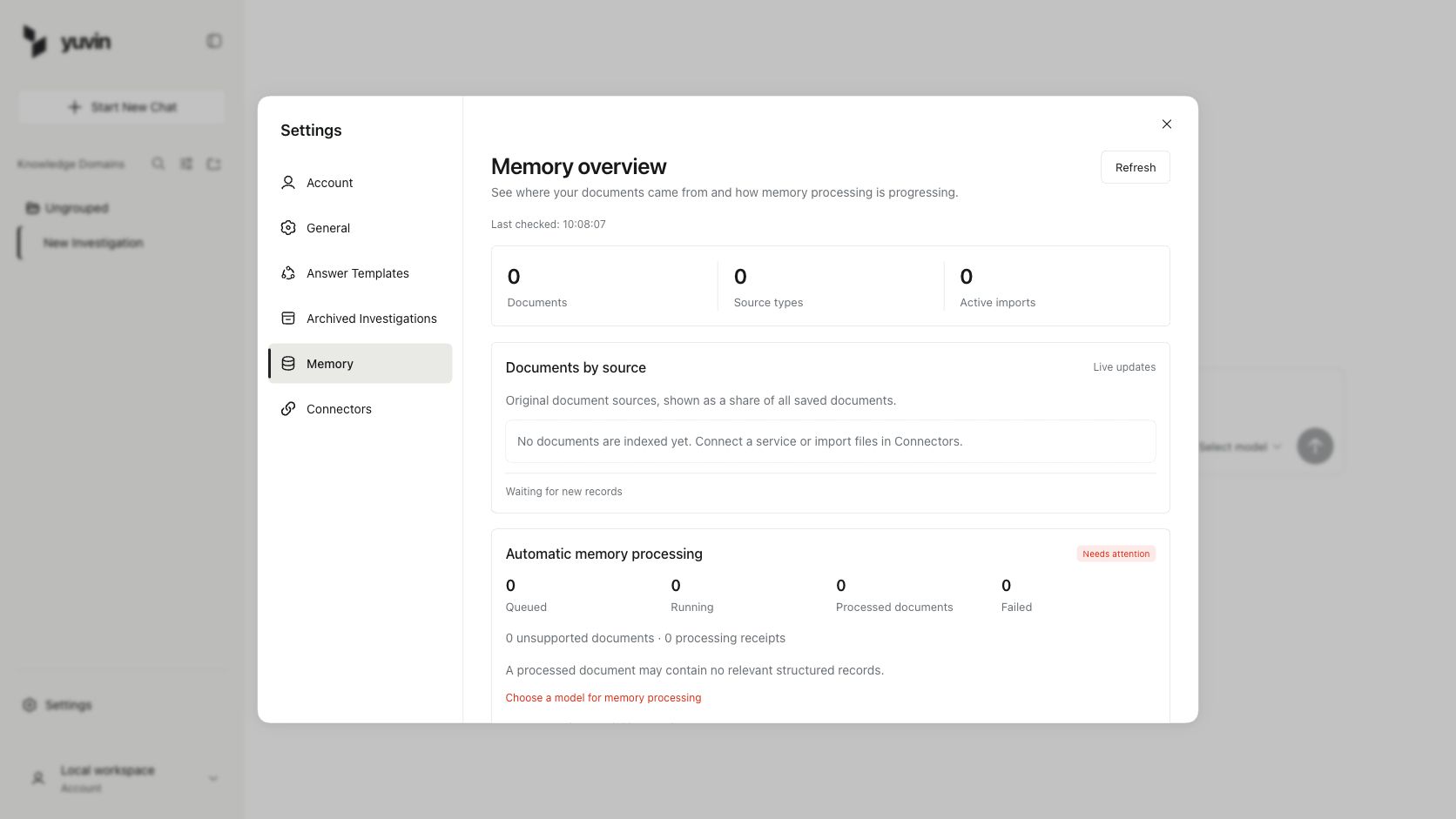Viewport: 1456px width, 819px height.
Task: Click the 'Waiting for new records' status
Action: [564, 492]
